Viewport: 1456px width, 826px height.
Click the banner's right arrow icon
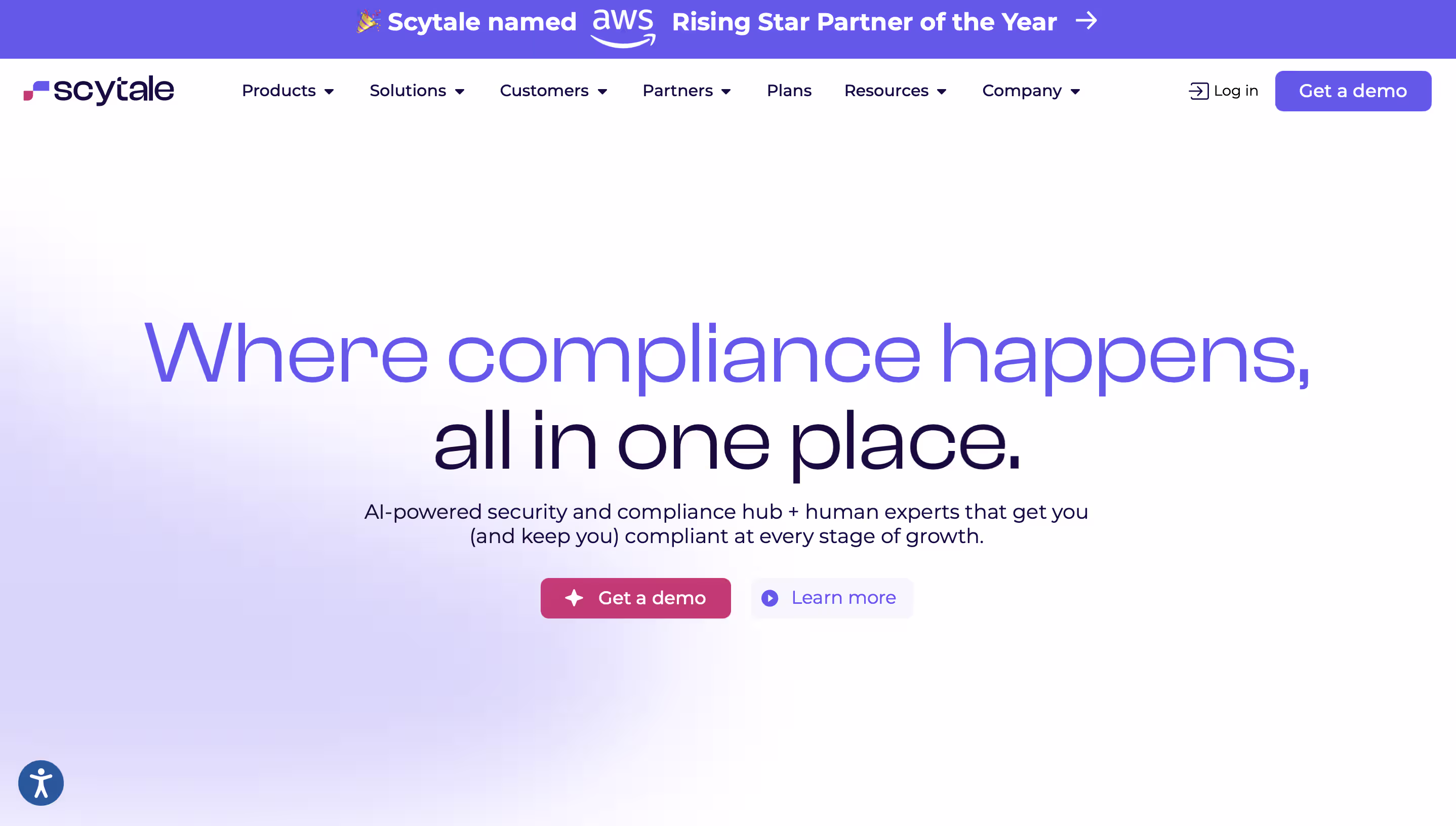(x=1086, y=22)
